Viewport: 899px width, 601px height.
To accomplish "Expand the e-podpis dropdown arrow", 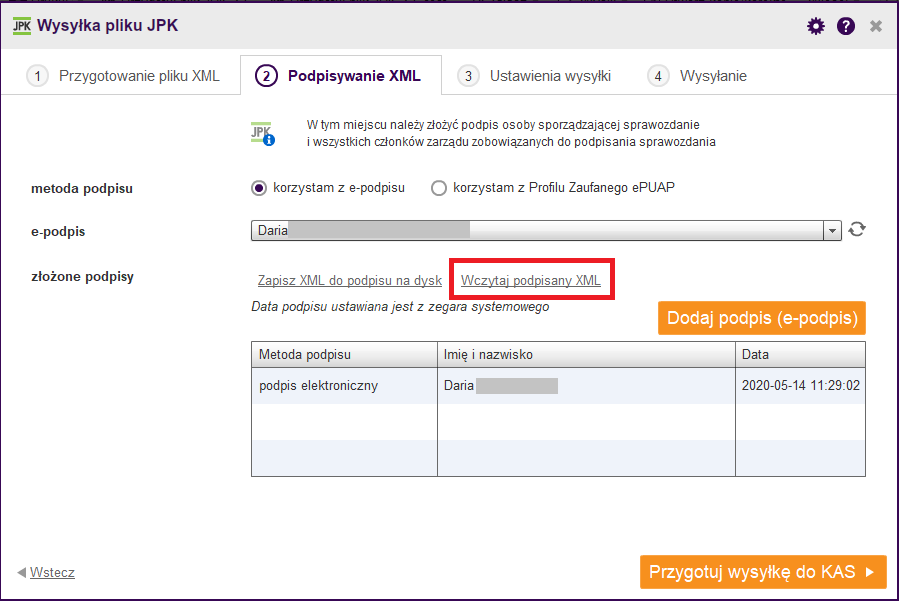I will click(832, 231).
